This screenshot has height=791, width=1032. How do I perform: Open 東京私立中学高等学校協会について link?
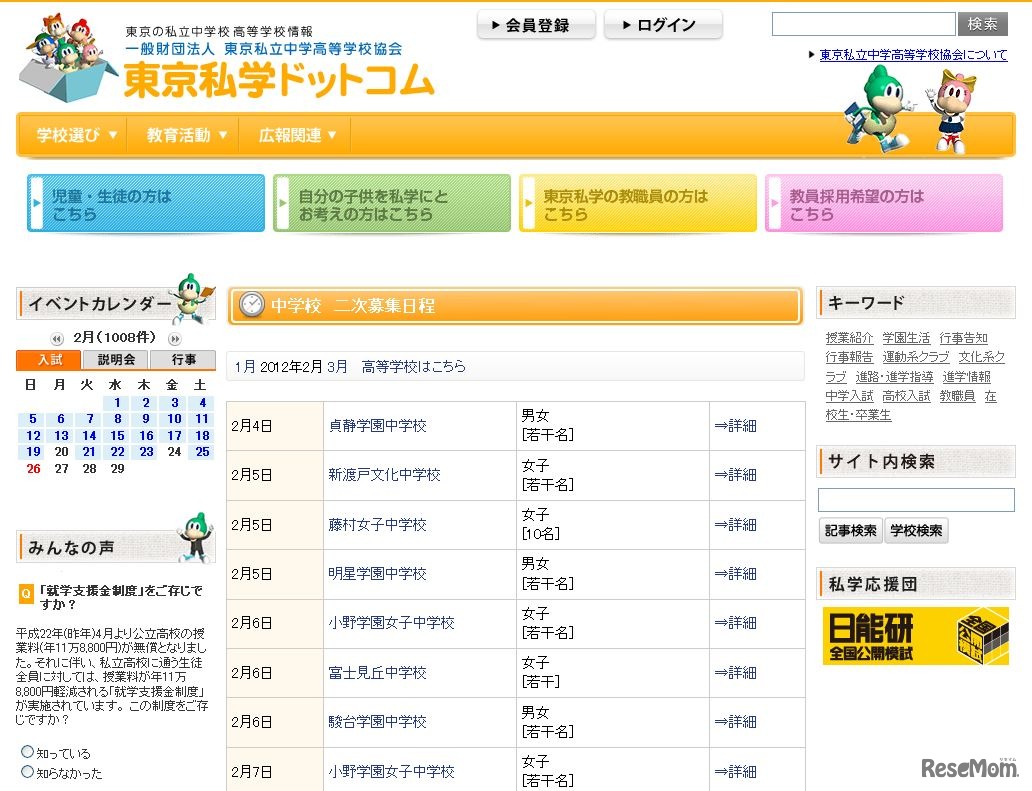pos(913,55)
